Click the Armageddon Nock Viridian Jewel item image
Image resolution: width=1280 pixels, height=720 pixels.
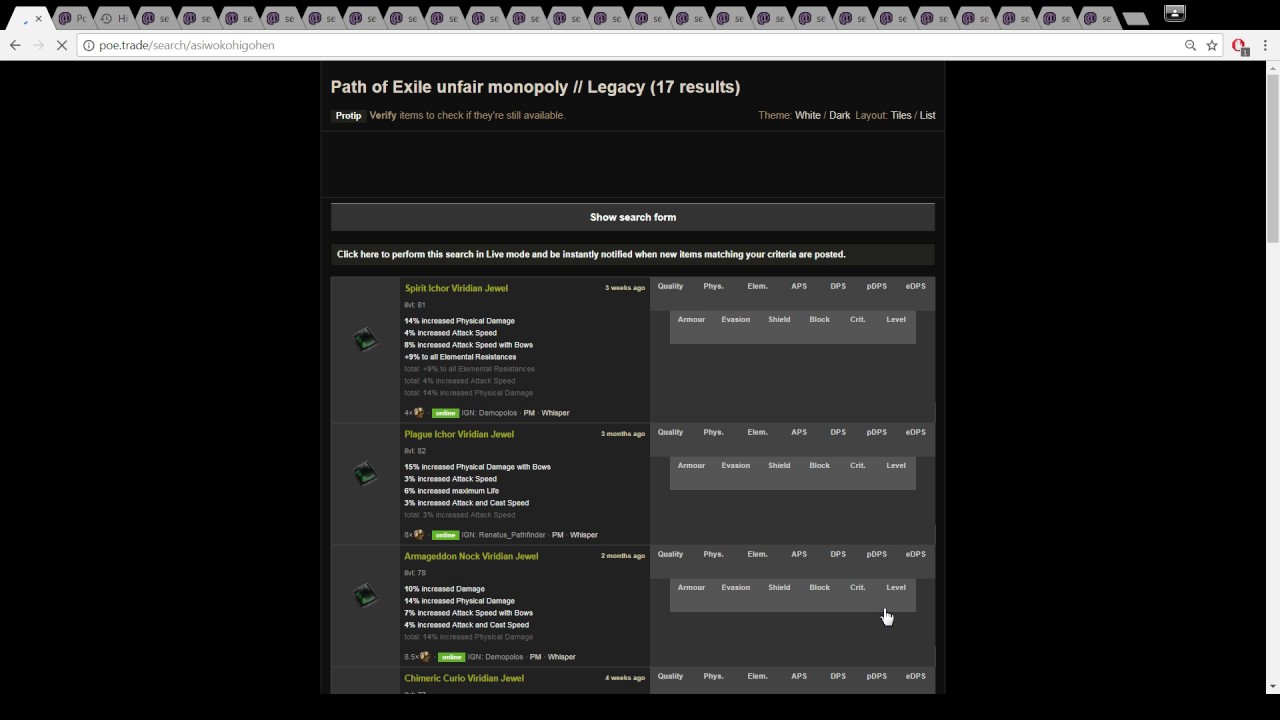click(365, 596)
